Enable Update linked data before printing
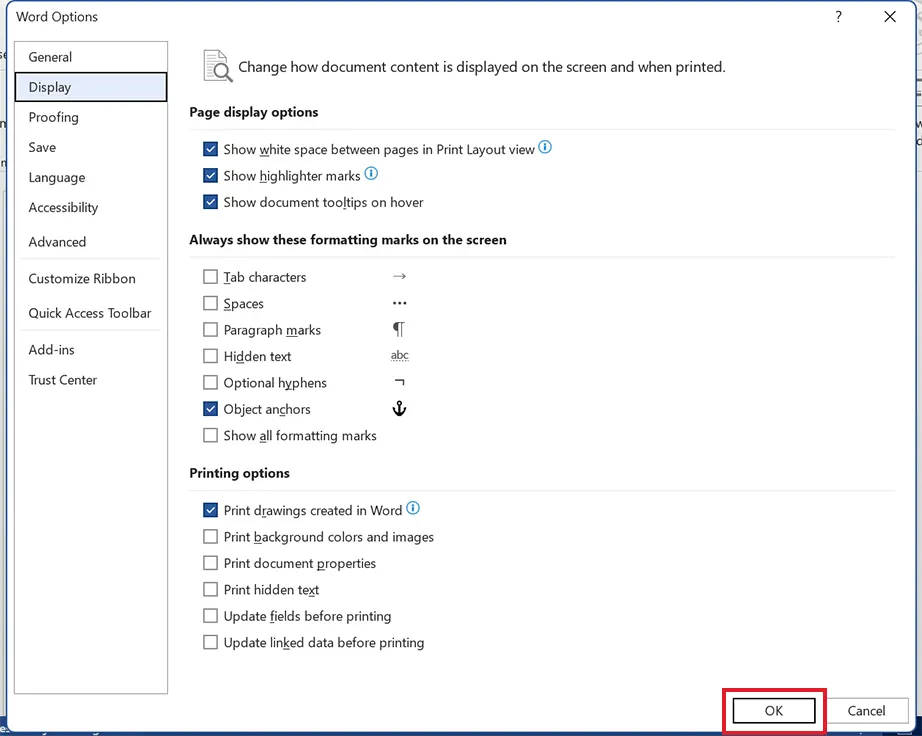Screen dimensions: 922x736 (x=211, y=643)
